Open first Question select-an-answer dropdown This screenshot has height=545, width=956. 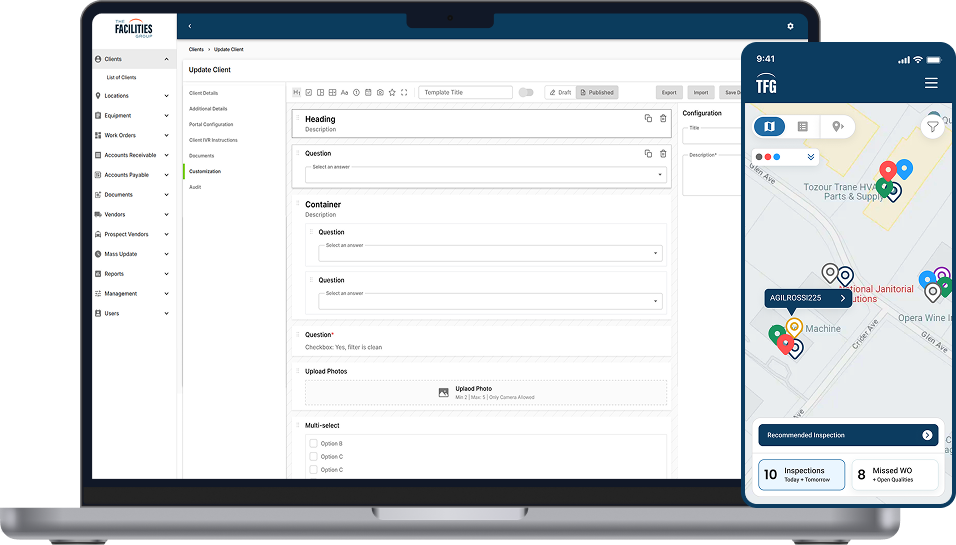point(485,175)
